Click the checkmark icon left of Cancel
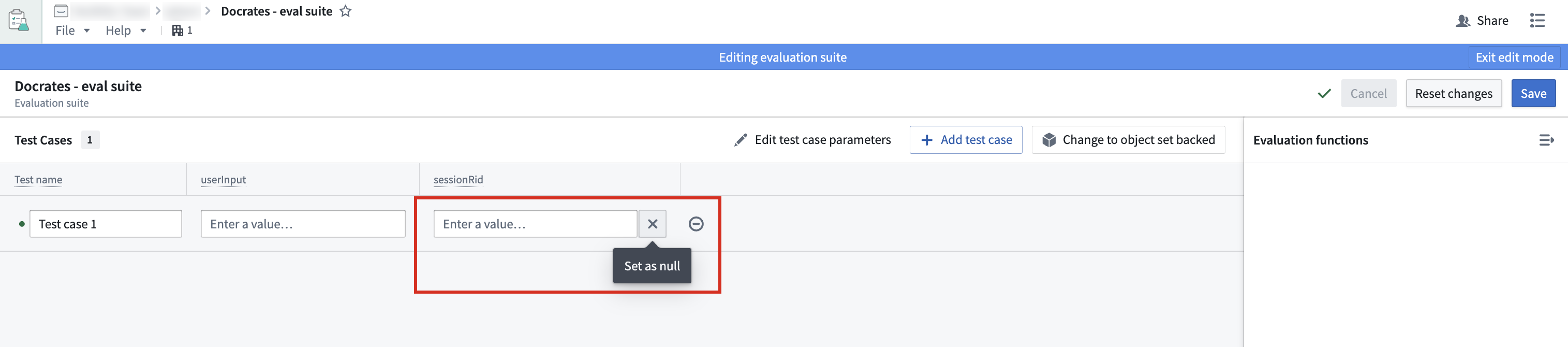 click(1324, 93)
